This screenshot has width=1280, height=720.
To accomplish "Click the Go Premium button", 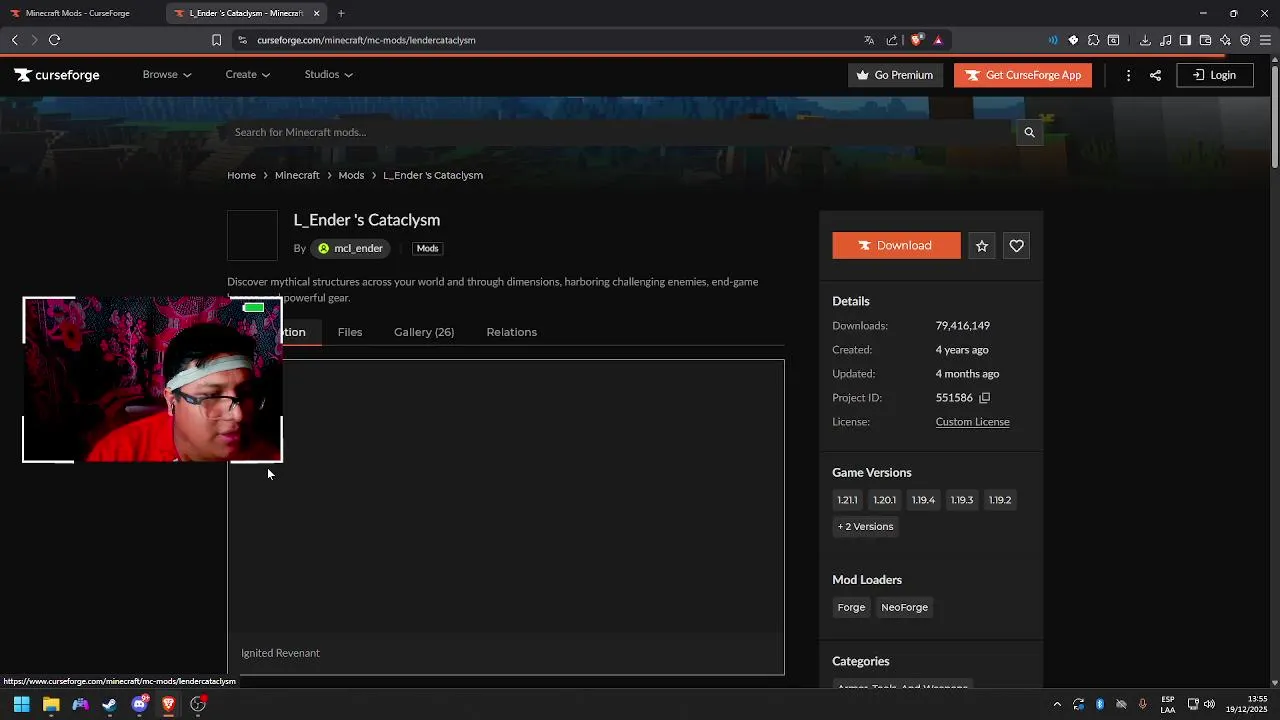I will click(895, 75).
